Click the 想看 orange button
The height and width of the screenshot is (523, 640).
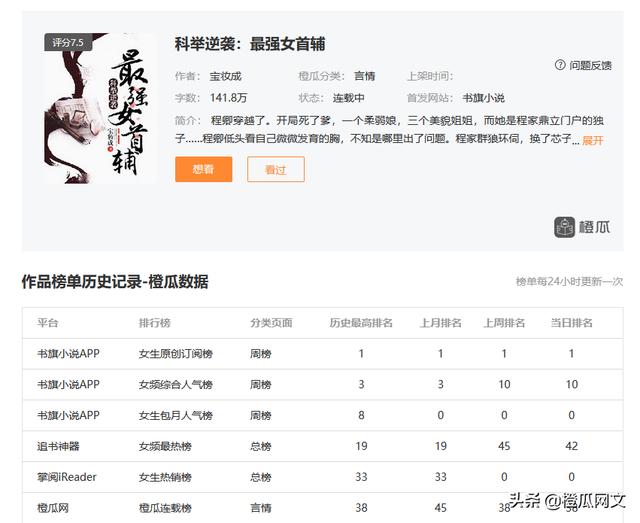(204, 169)
